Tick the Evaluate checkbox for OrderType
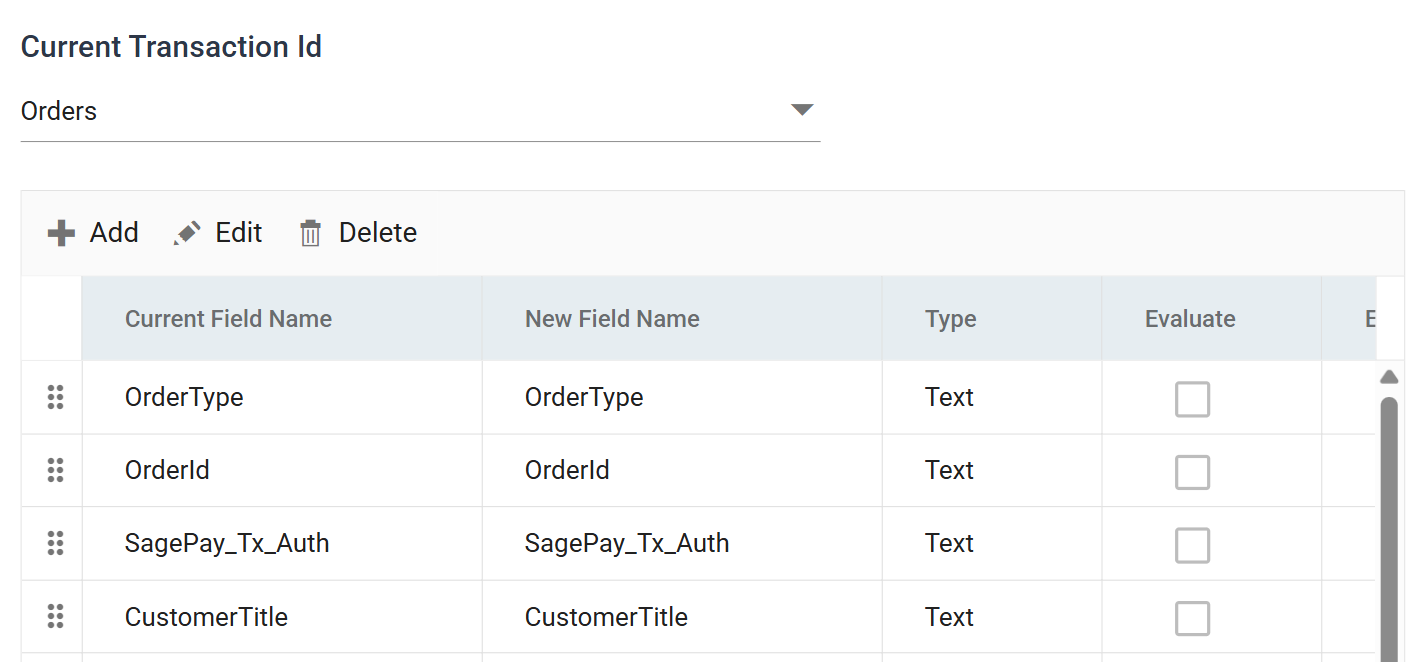The image size is (1424, 662). (1192, 399)
